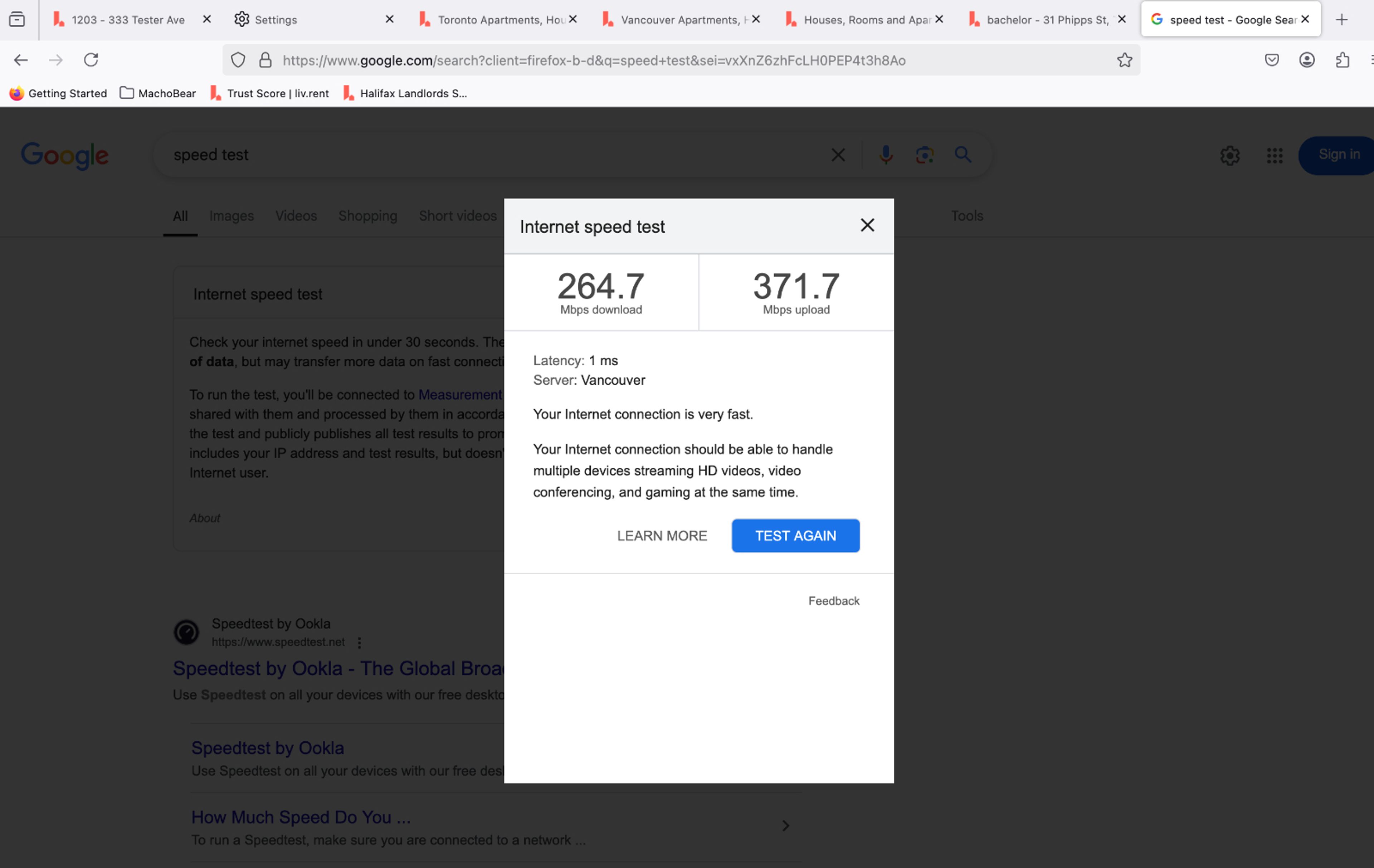View site info via padlock icon
1374x868 pixels.
(x=265, y=60)
